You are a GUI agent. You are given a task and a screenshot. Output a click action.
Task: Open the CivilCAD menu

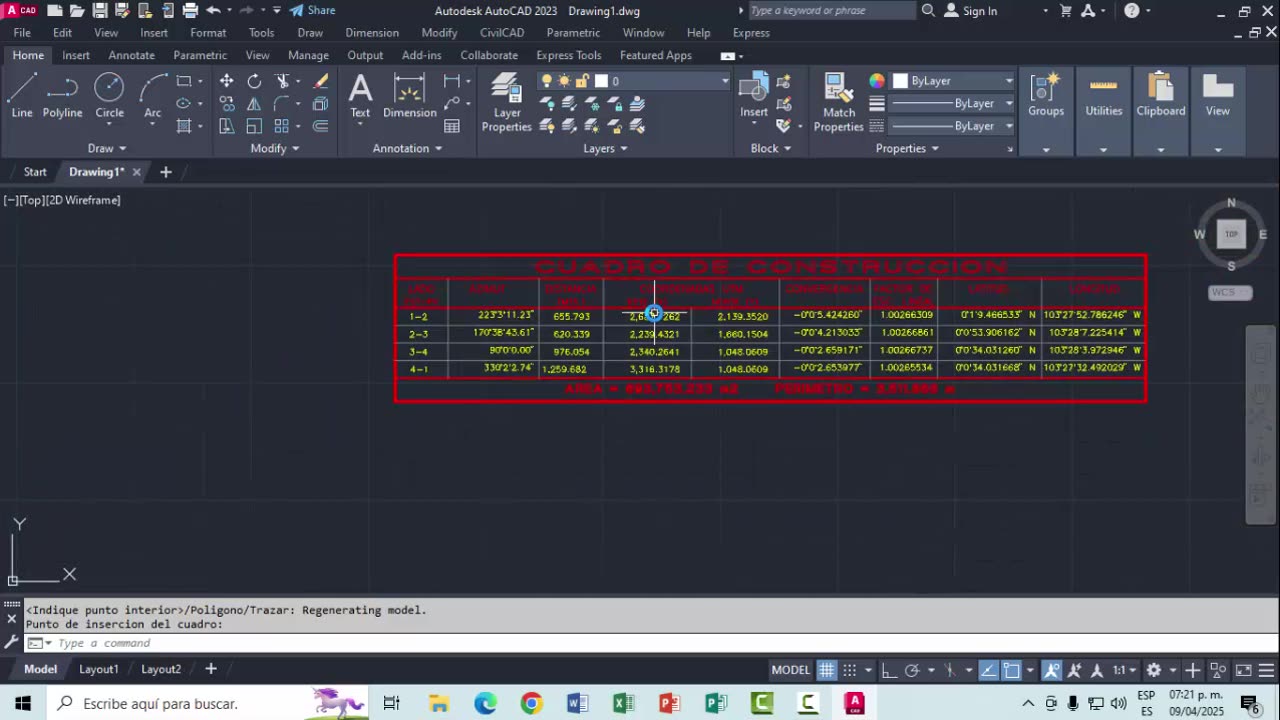pyautogui.click(x=501, y=33)
